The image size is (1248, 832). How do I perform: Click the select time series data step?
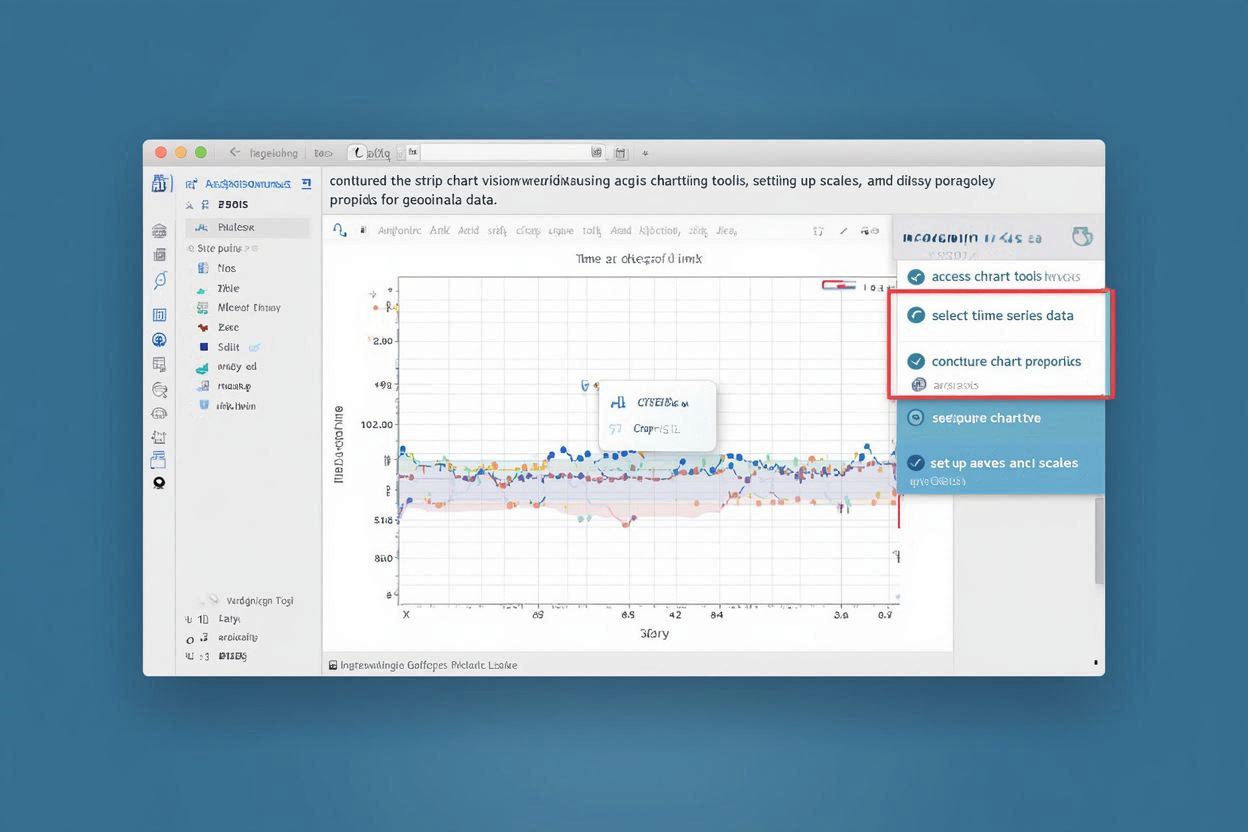click(x=1000, y=314)
